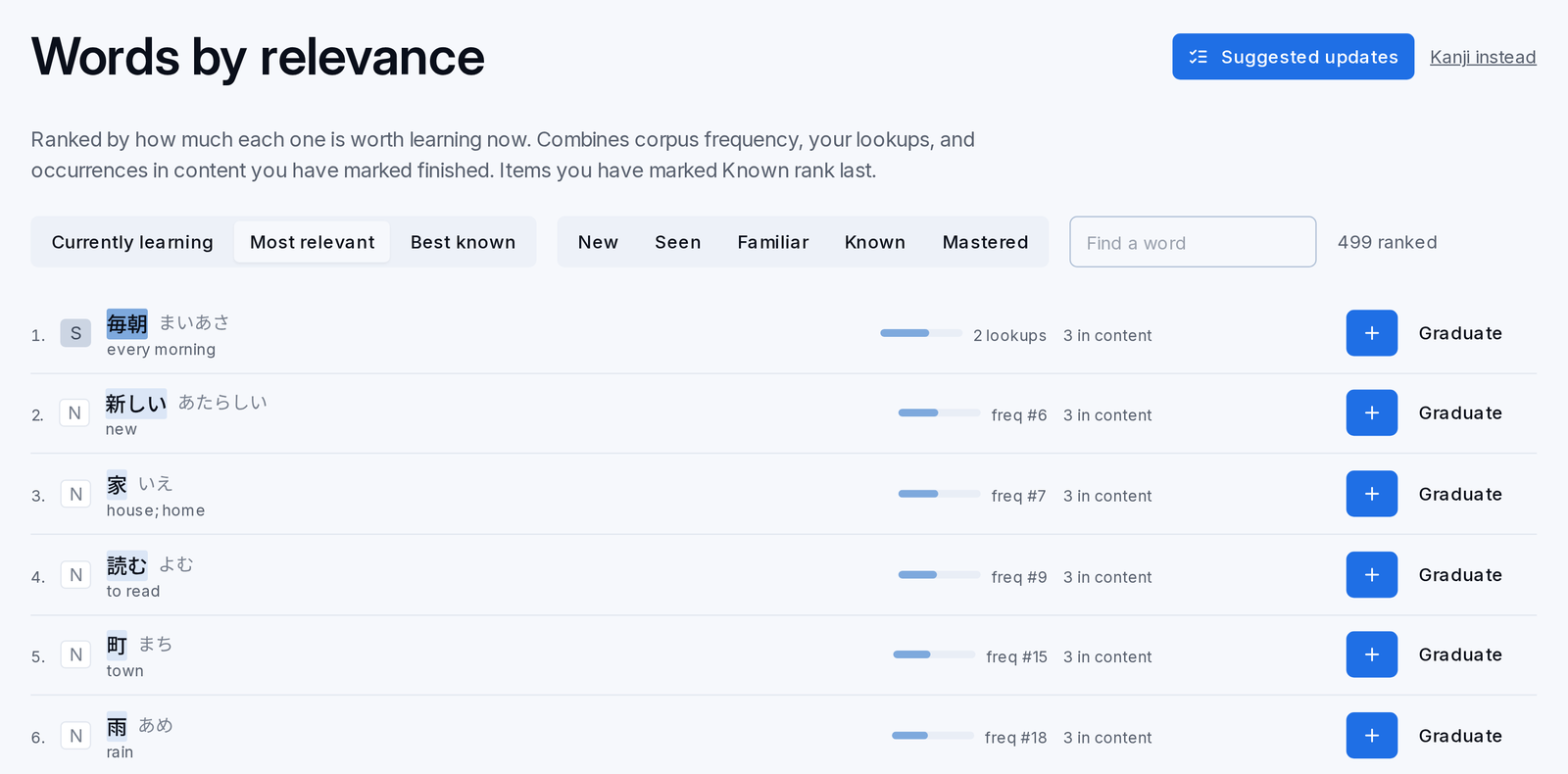The height and width of the screenshot is (774, 1568).
Task: Open the word 新しい
Action: tap(136, 404)
